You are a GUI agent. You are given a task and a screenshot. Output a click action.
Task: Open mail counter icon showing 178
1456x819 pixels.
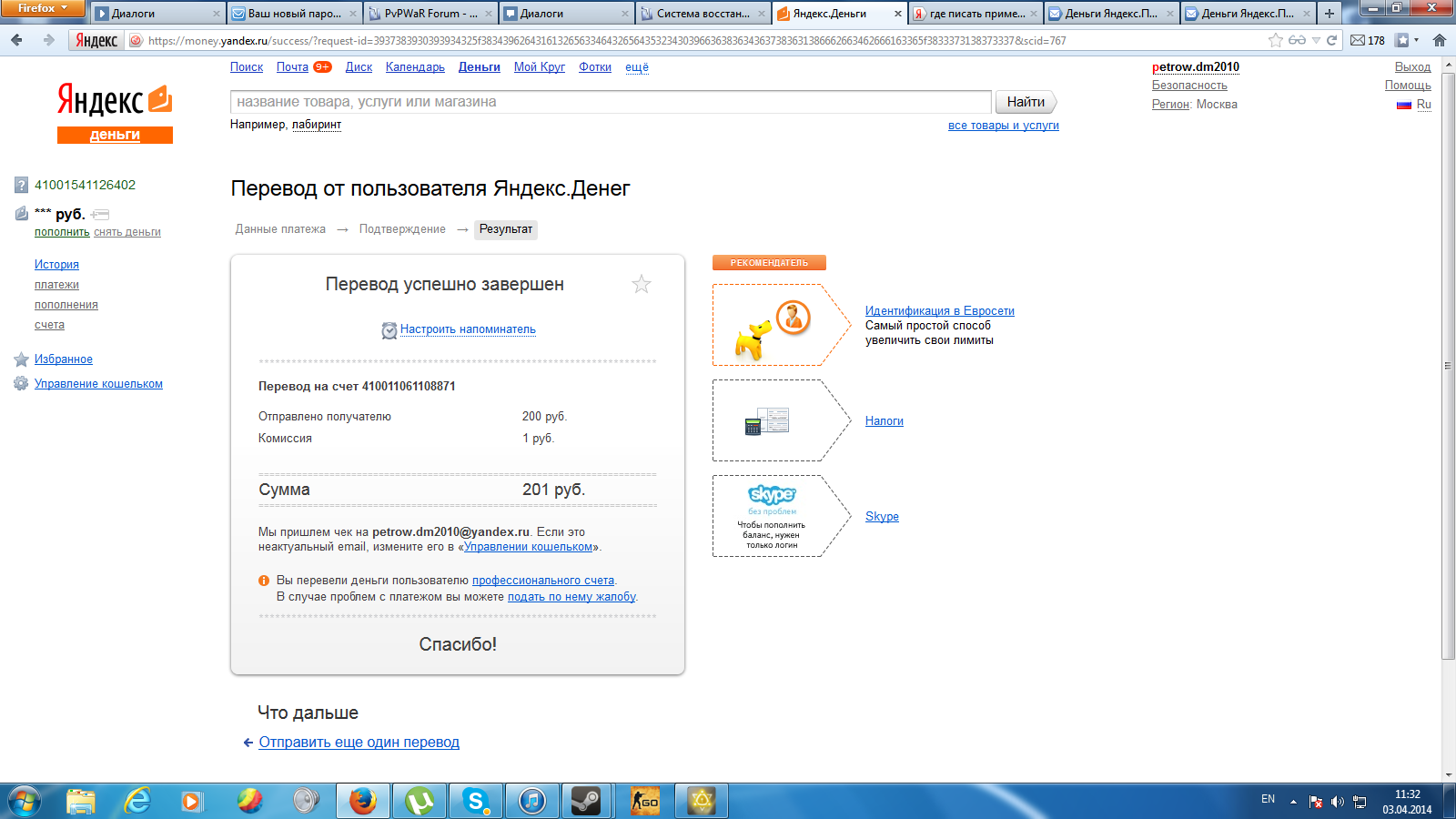click(1368, 40)
